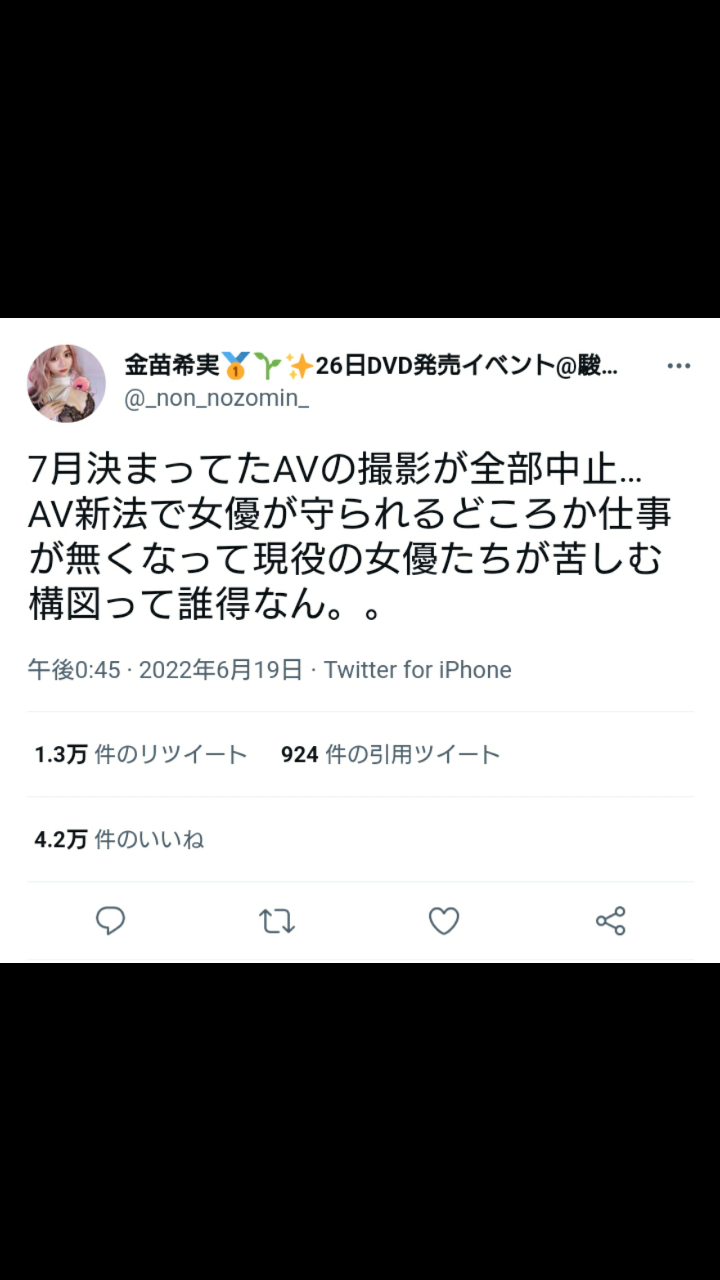View the 4.2万 件のいいね list
720x1280 pixels.
(119, 840)
